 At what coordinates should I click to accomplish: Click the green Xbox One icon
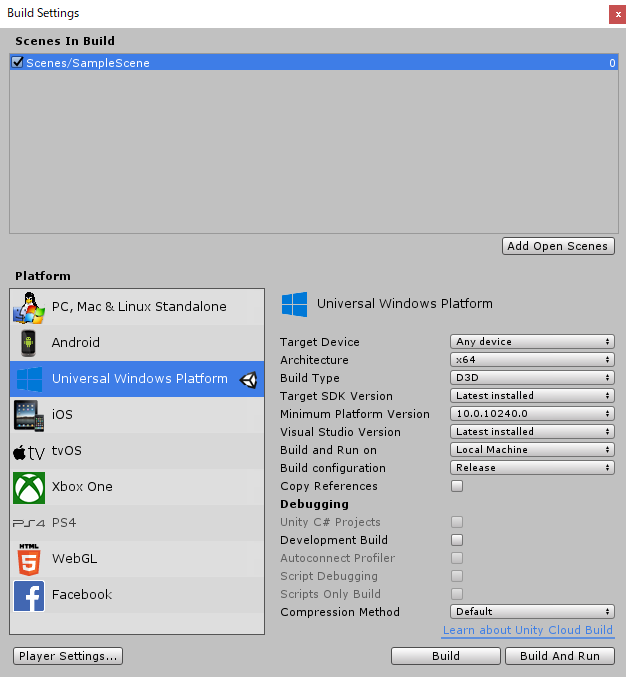point(28,487)
